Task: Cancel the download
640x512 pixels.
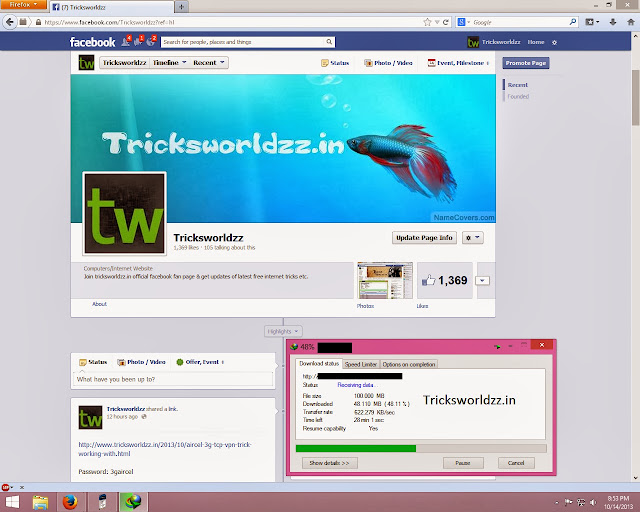Action: coord(516,463)
